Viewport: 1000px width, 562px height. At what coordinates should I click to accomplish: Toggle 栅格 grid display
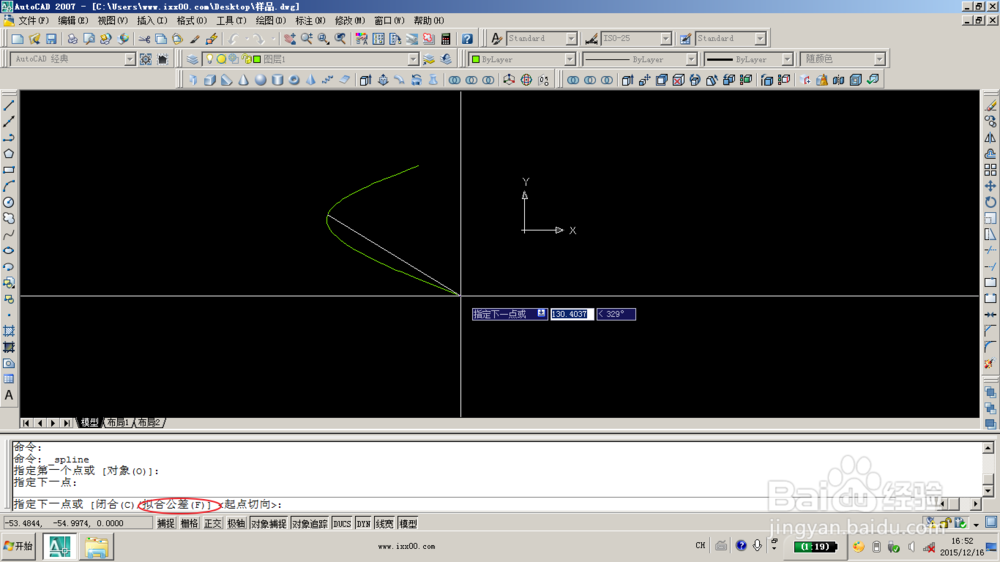[x=189, y=524]
